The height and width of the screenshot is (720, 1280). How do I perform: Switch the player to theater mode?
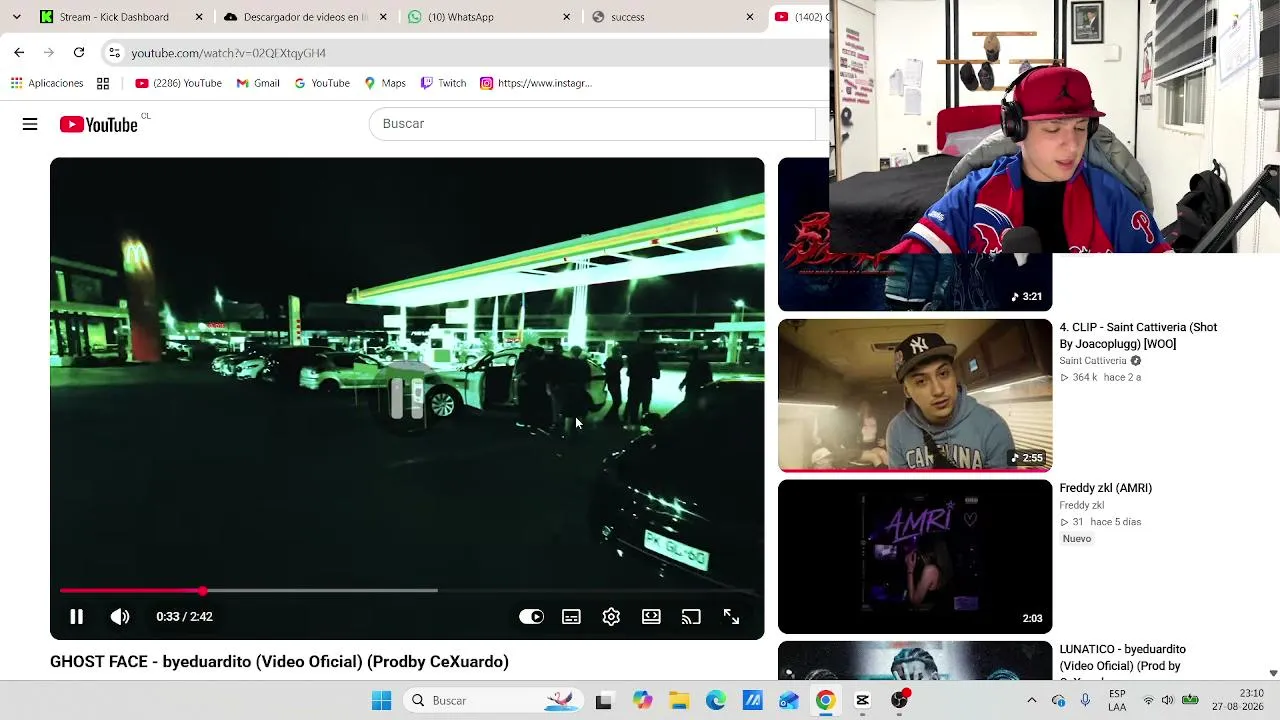pos(651,617)
